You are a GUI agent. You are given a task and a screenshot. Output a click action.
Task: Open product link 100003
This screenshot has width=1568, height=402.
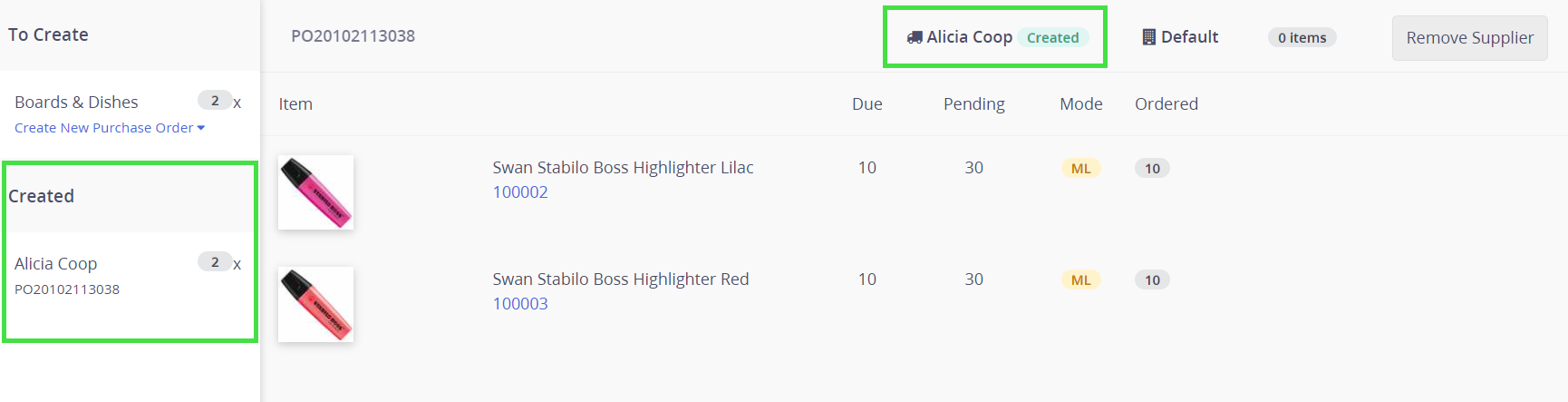(520, 304)
